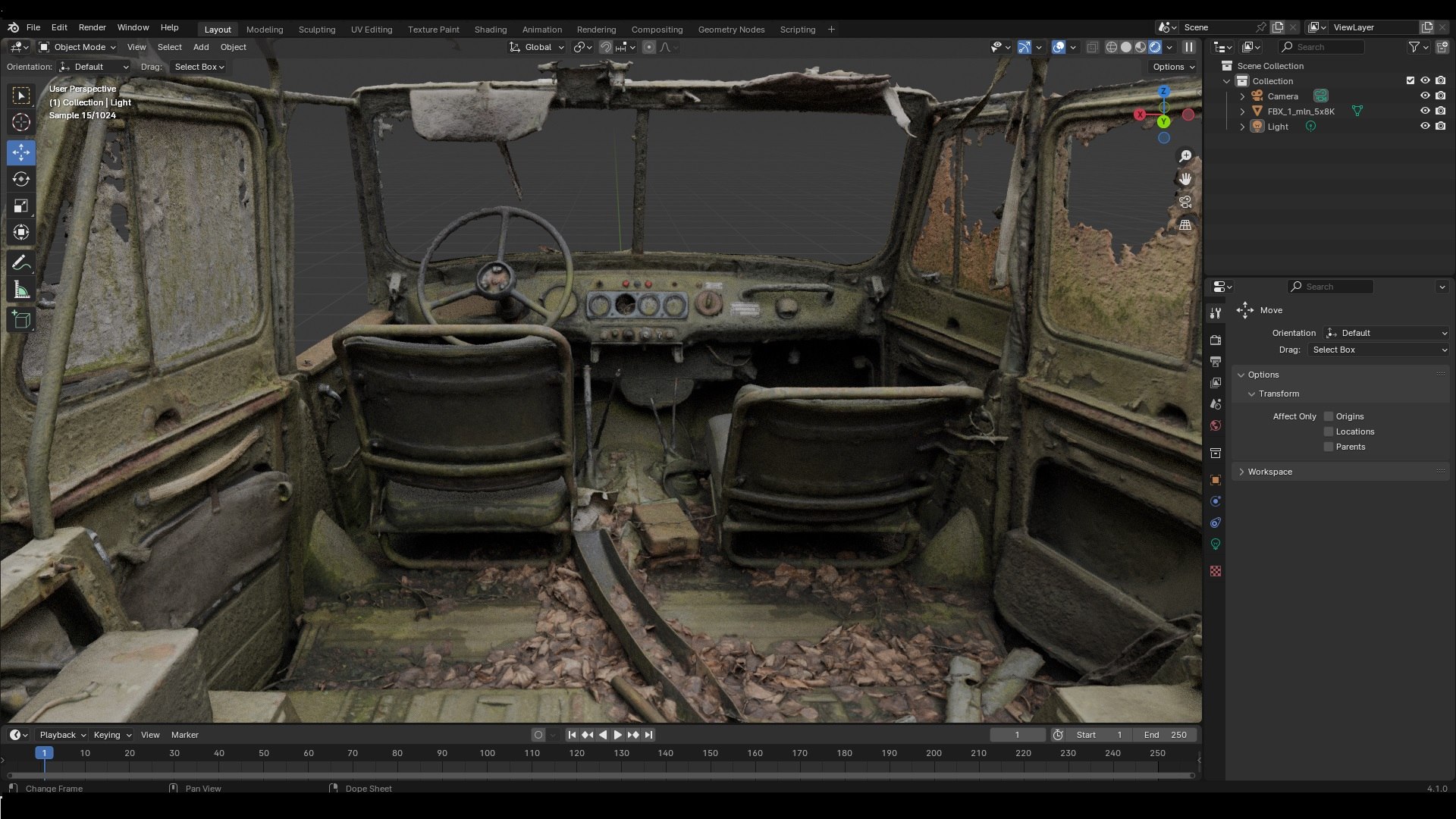Open the Render properties tab
This screenshot has width=1456, height=819.
tap(1216, 340)
